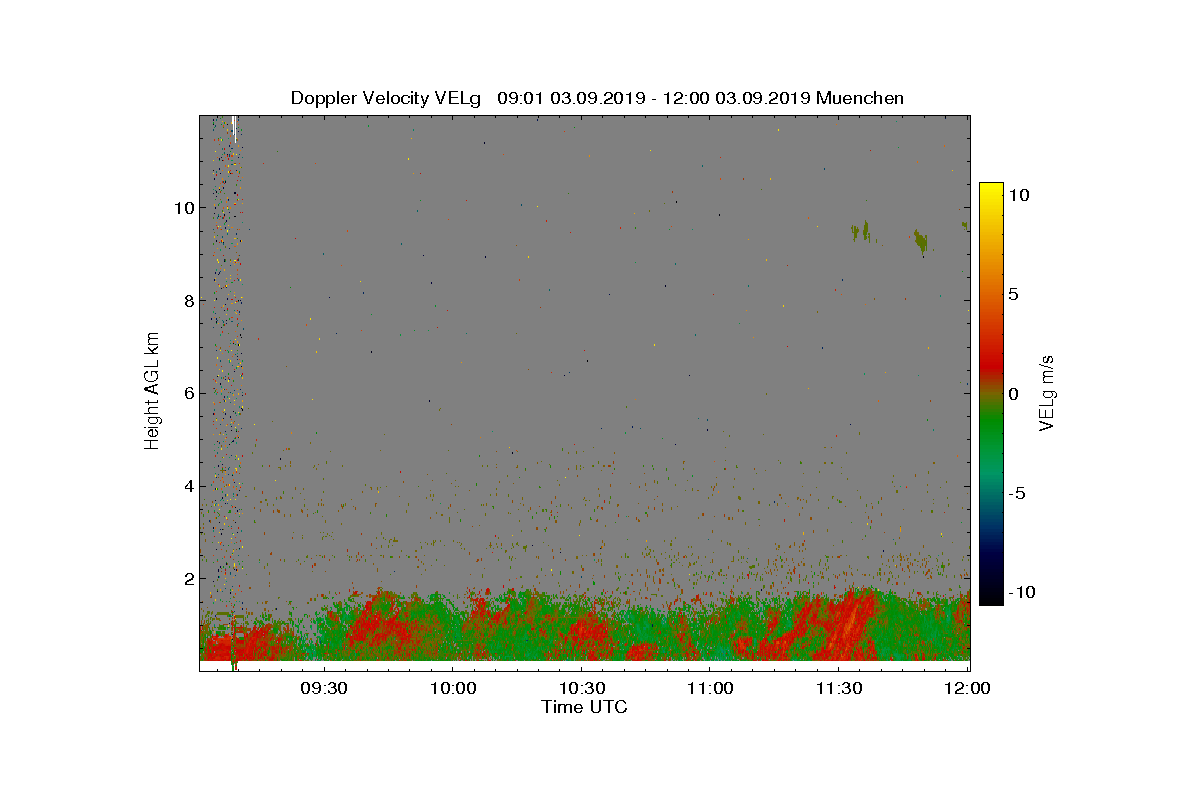Click the 11:00 time tick label

pyautogui.click(x=710, y=688)
